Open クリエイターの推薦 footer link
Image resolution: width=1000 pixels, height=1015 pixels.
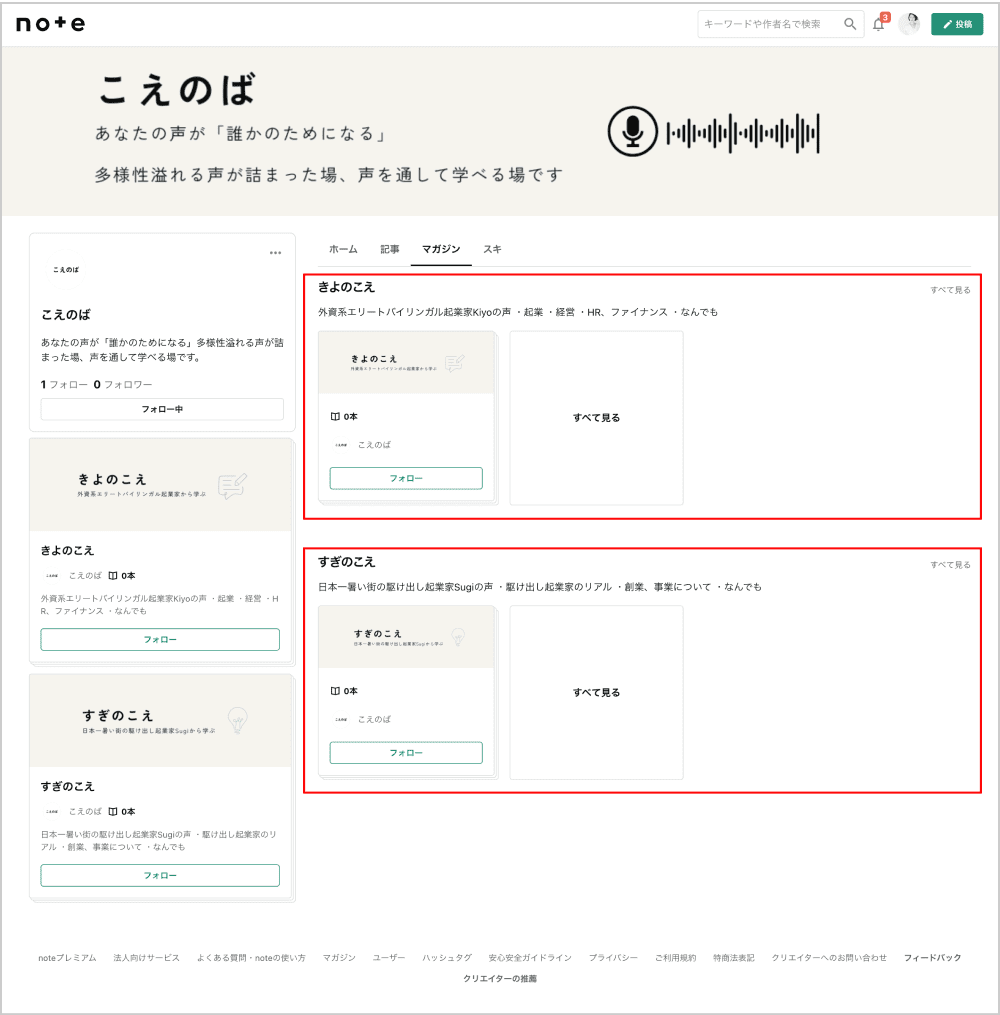[x=500, y=979]
